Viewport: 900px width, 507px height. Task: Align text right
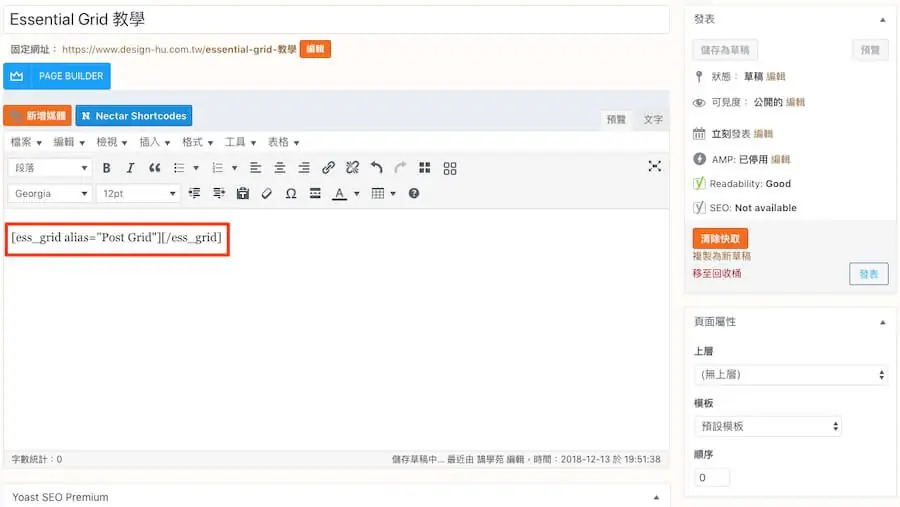point(304,168)
